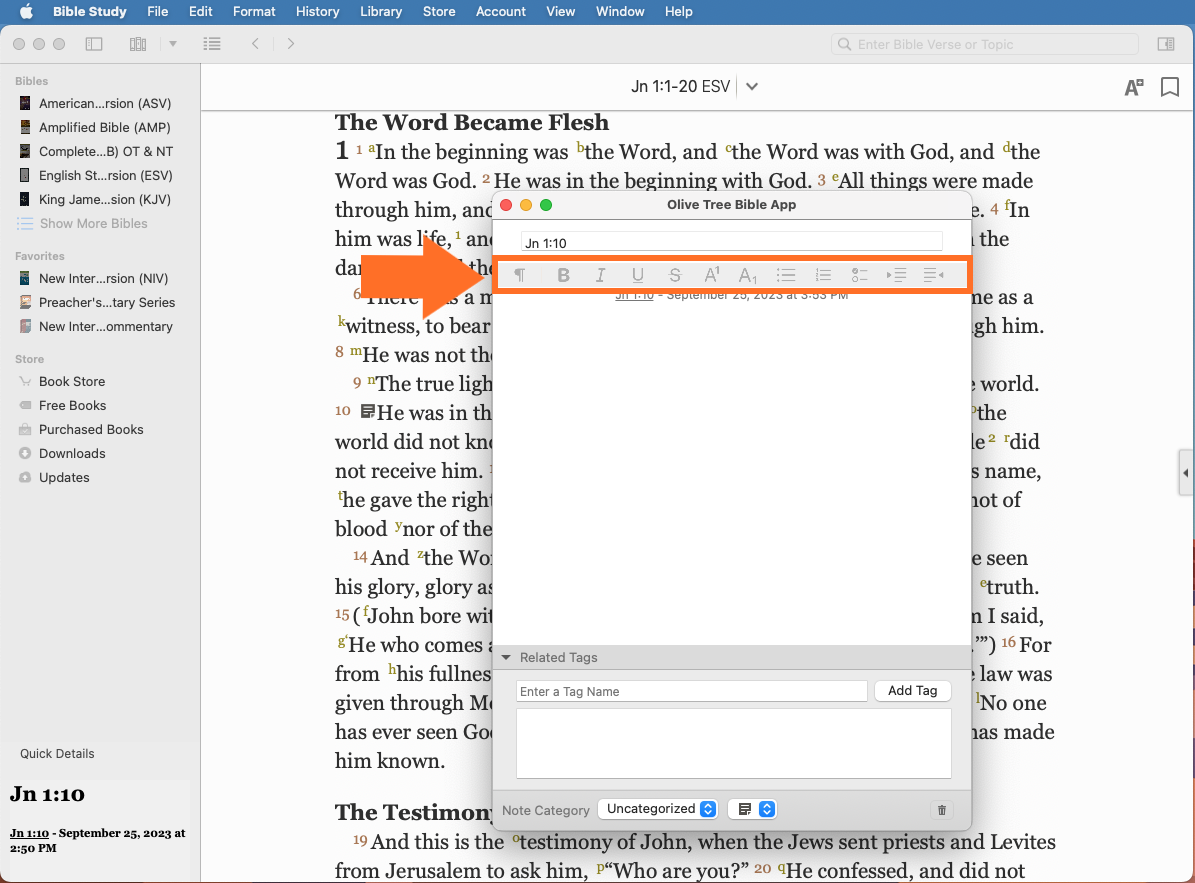Click Show More Bibles in the sidebar
This screenshot has height=883, width=1195.
click(93, 223)
